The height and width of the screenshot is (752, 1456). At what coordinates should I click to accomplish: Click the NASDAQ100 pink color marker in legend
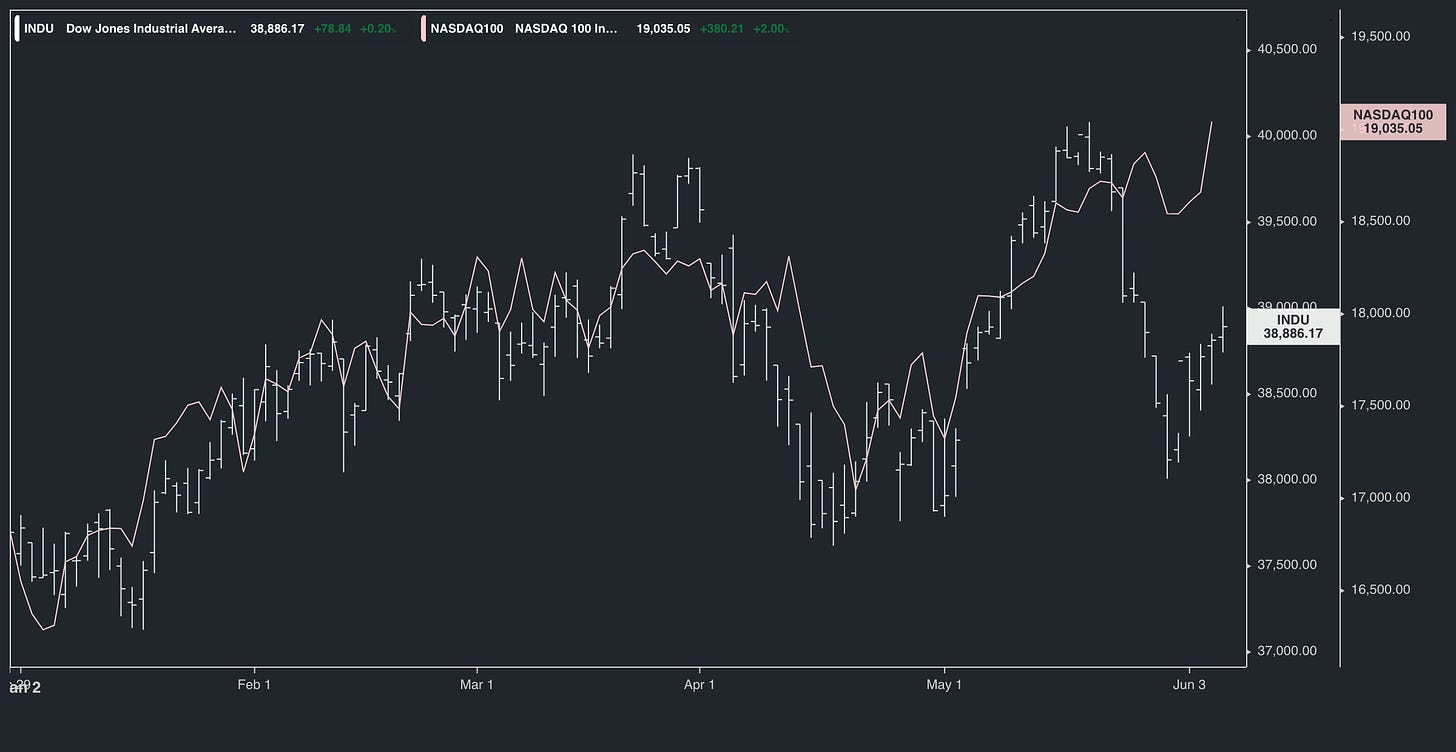(424, 29)
